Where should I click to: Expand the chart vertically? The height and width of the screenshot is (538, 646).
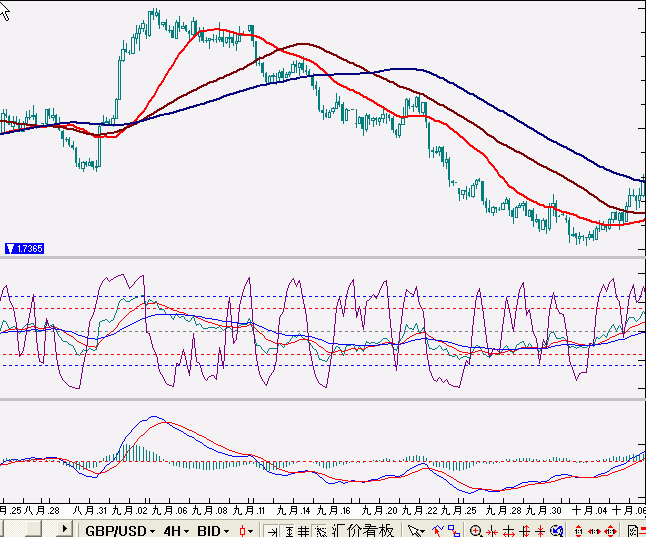pos(524,531)
